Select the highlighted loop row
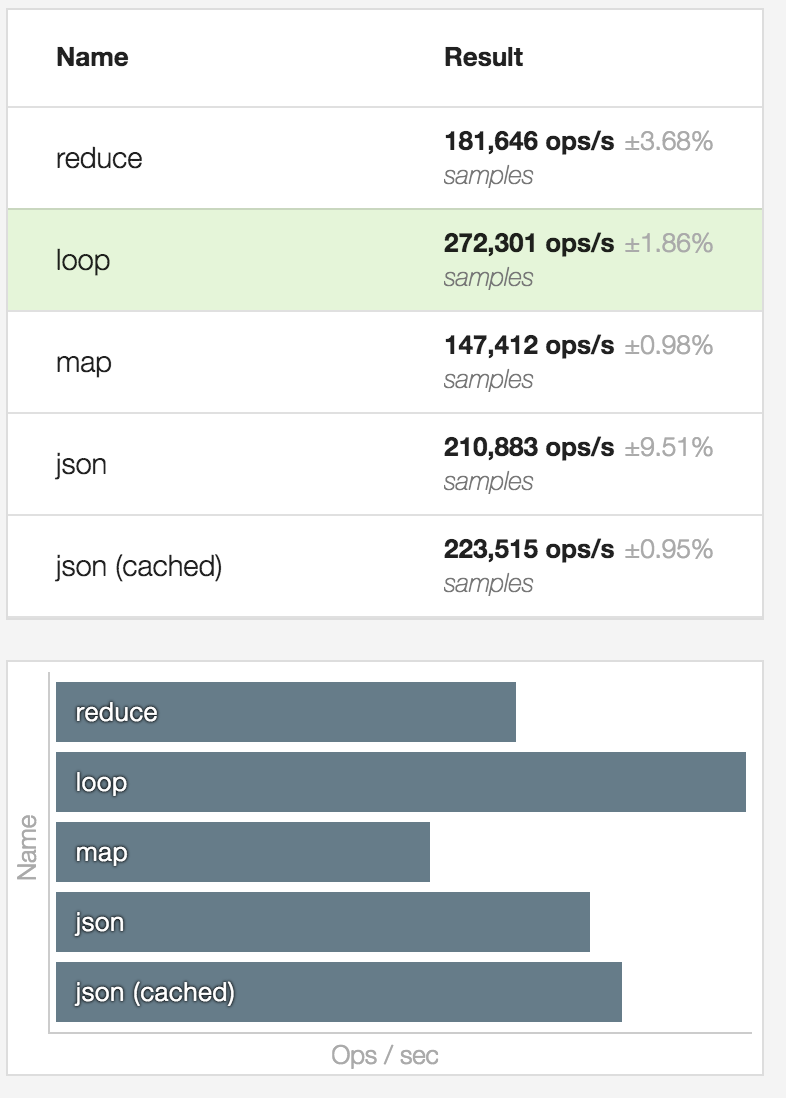The width and height of the screenshot is (786, 1098). point(385,260)
